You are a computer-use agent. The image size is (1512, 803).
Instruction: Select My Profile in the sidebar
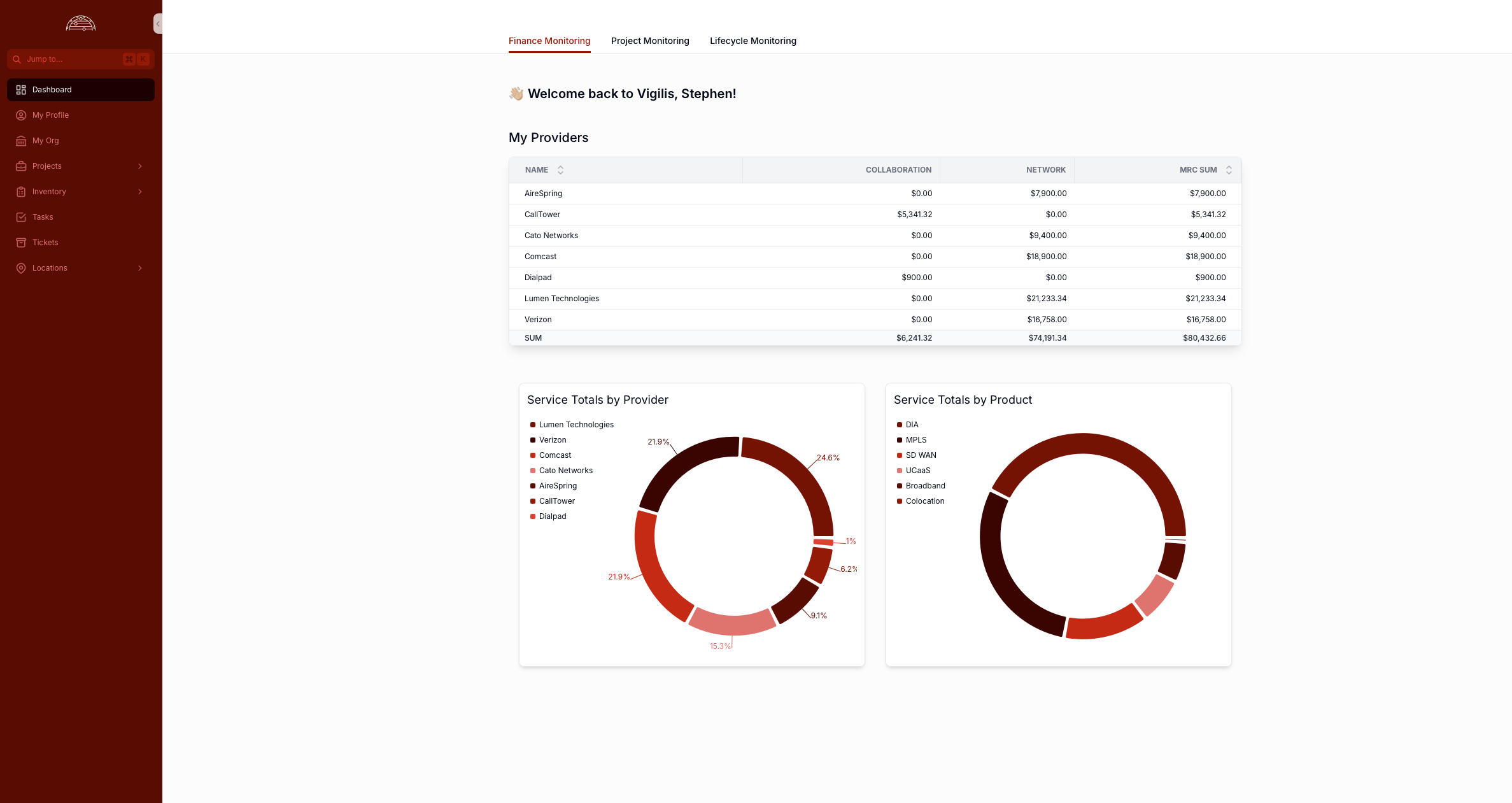coord(50,115)
